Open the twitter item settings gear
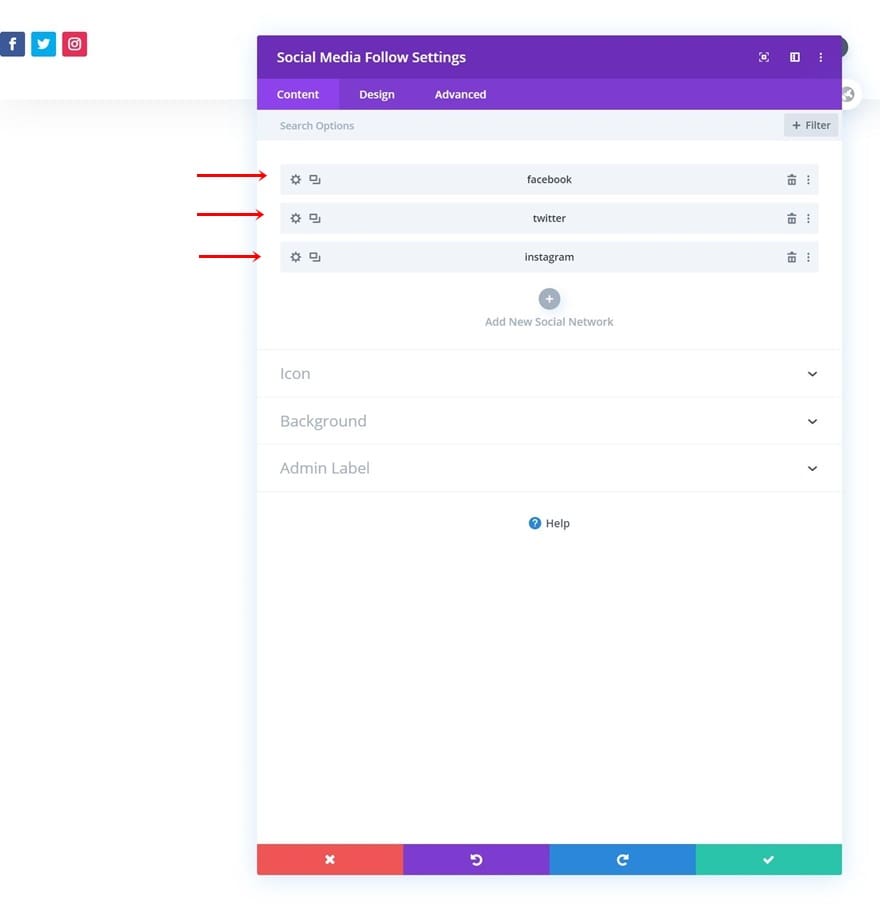Viewport: 880px width, 912px height. [295, 218]
